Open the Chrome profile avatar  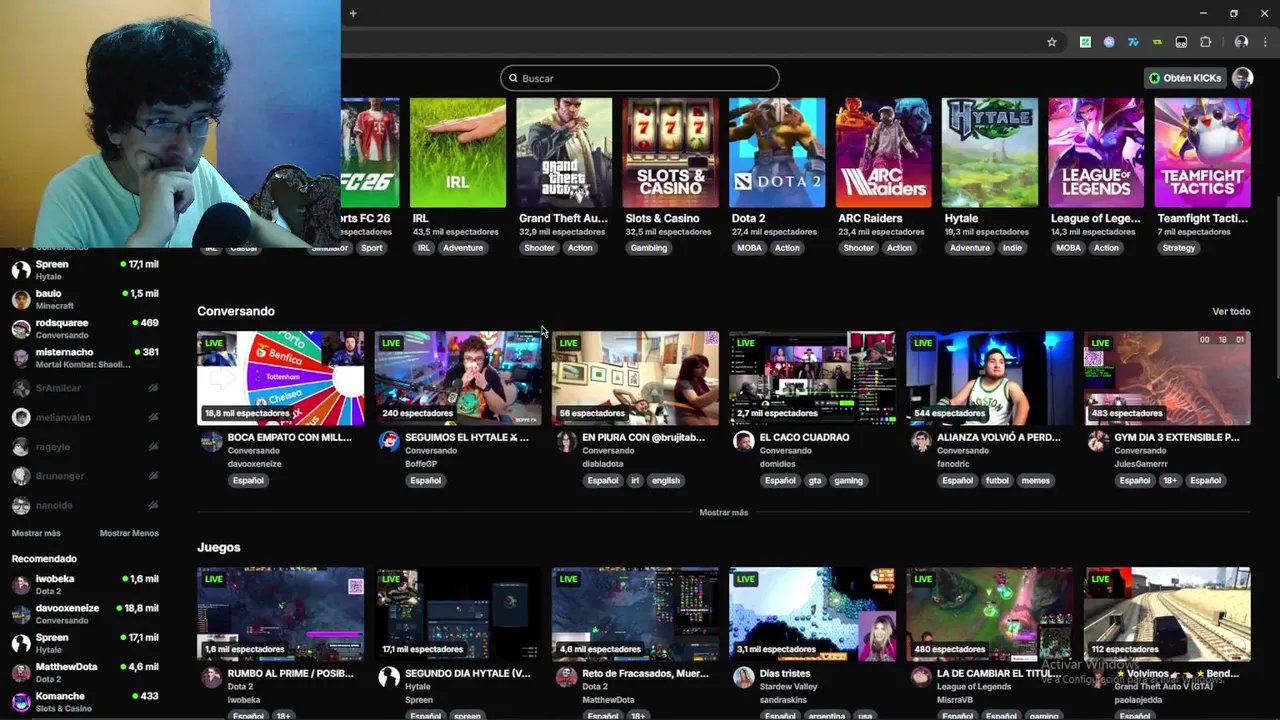coord(1241,42)
